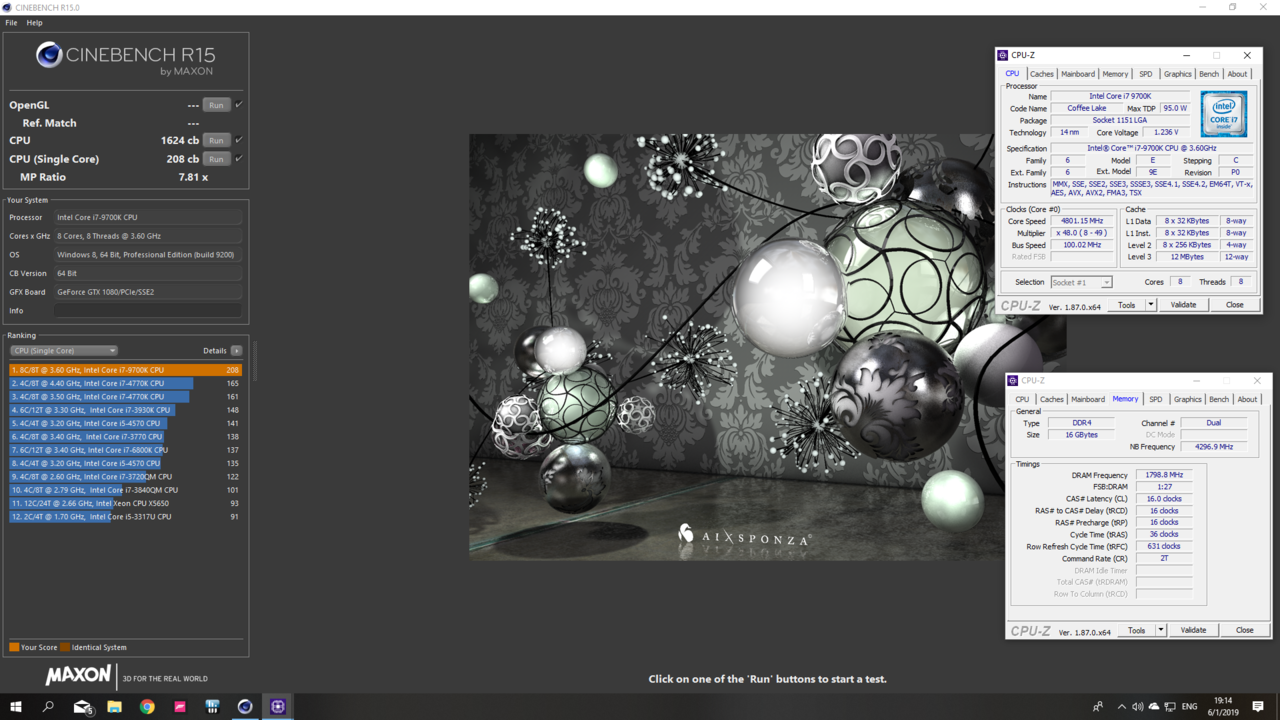Open OneDrive from the system tray

point(1154,707)
